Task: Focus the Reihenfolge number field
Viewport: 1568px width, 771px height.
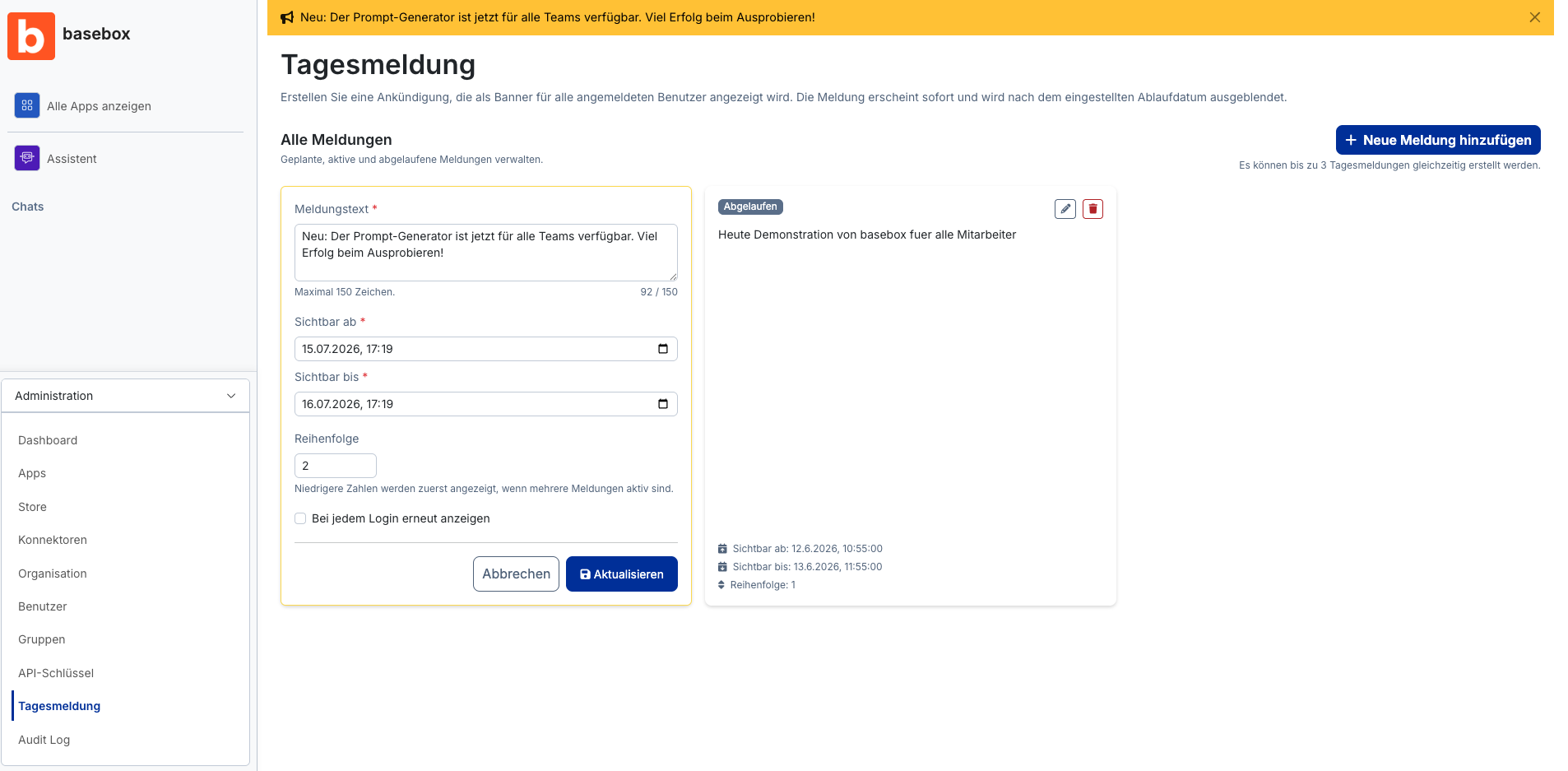Action: pyautogui.click(x=336, y=466)
